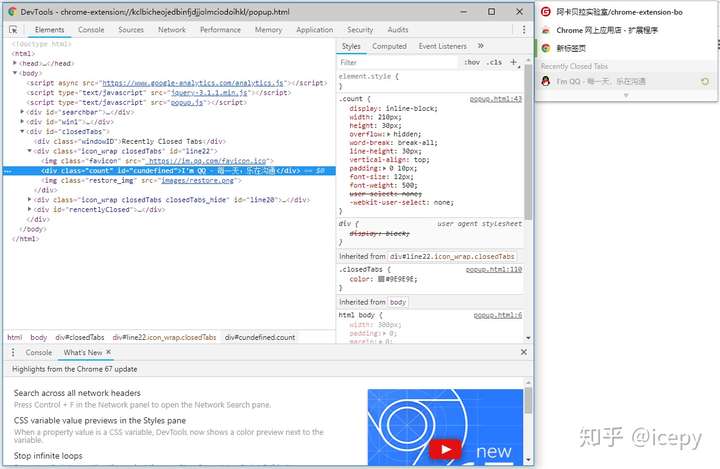This screenshot has width=720, height=469.
Task: Expand the div id win1 node
Action: 22,121
